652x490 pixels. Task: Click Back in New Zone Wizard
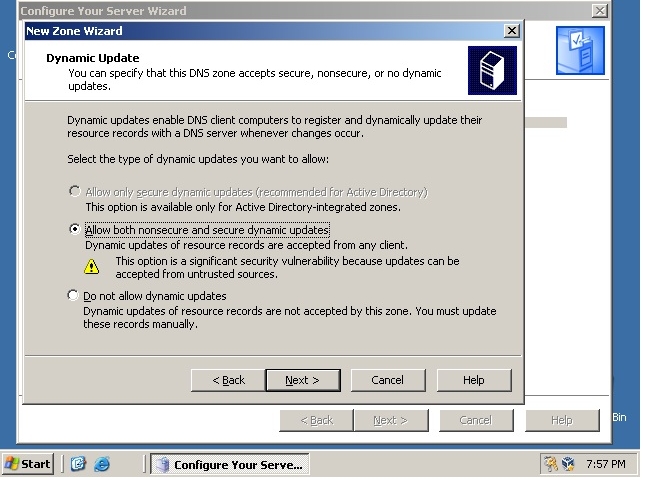click(x=228, y=380)
